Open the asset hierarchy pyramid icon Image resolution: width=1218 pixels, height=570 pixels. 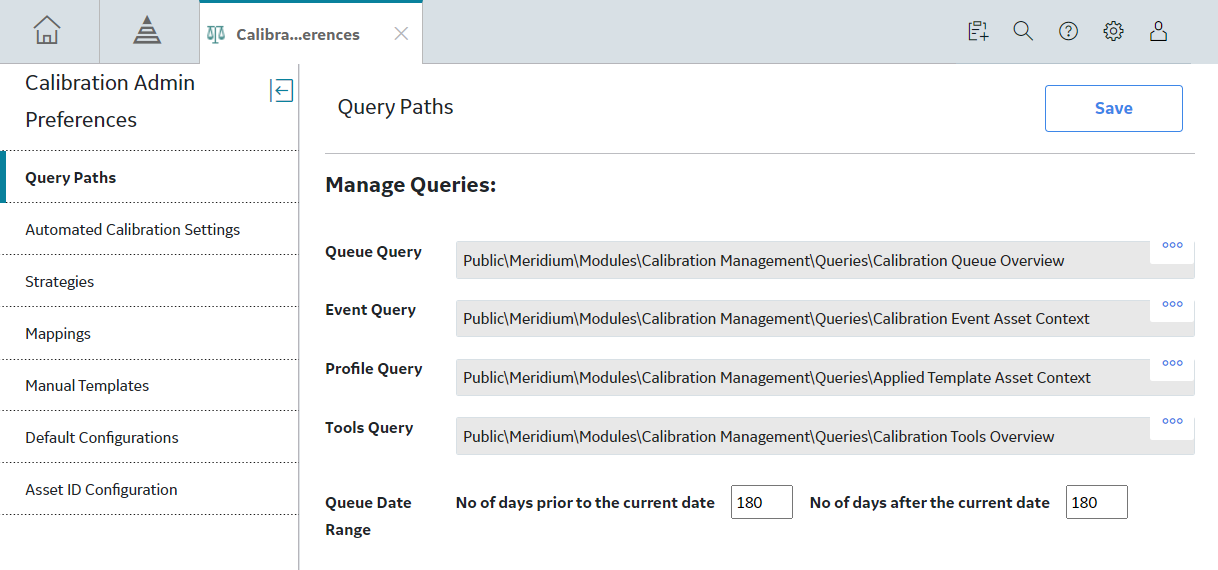click(147, 32)
